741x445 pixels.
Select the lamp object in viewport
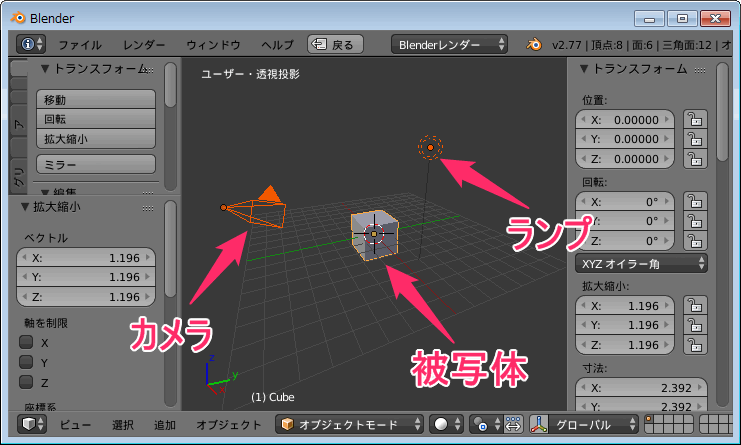[430, 147]
